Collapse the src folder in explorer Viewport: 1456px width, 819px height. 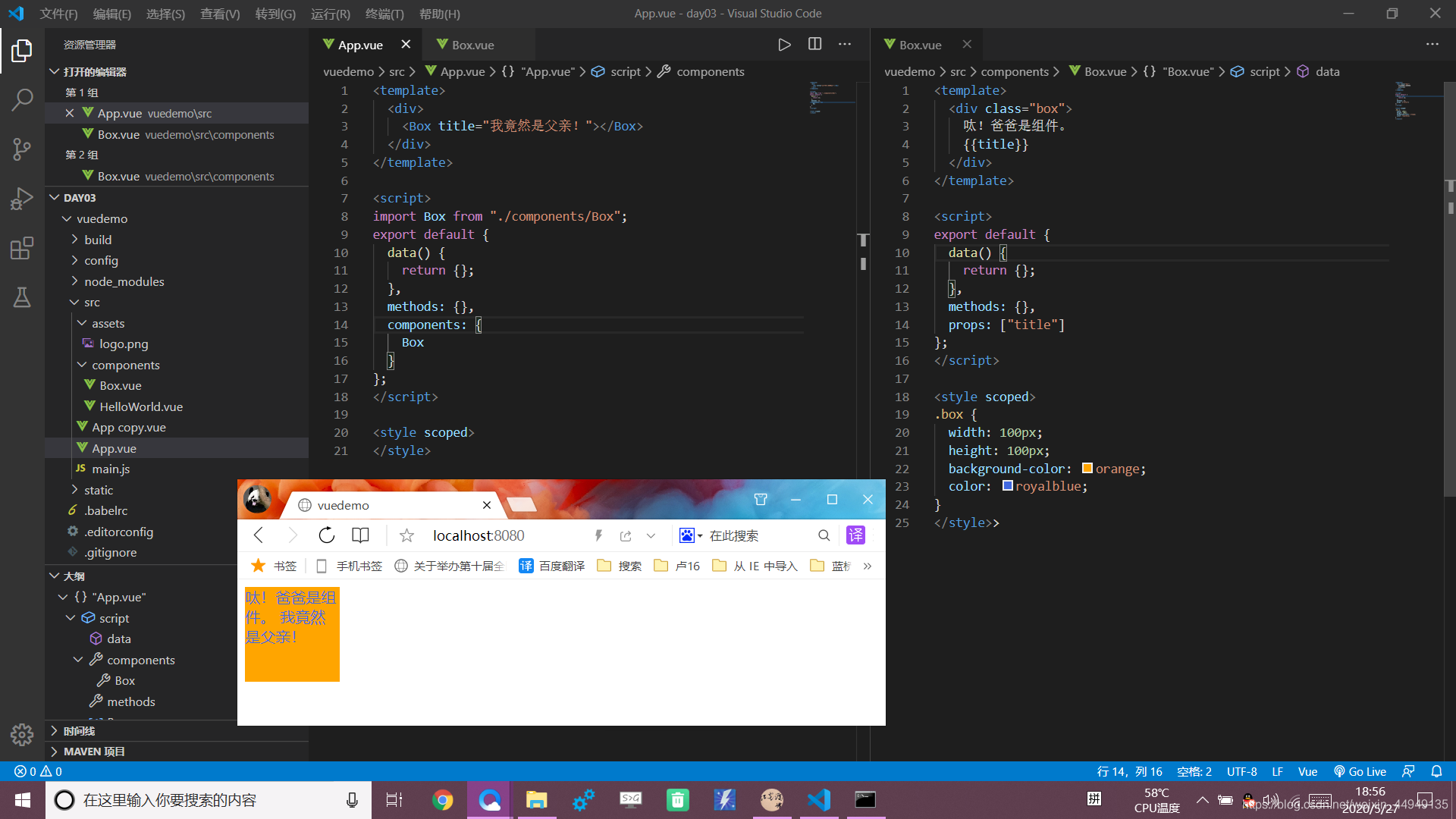[92, 302]
